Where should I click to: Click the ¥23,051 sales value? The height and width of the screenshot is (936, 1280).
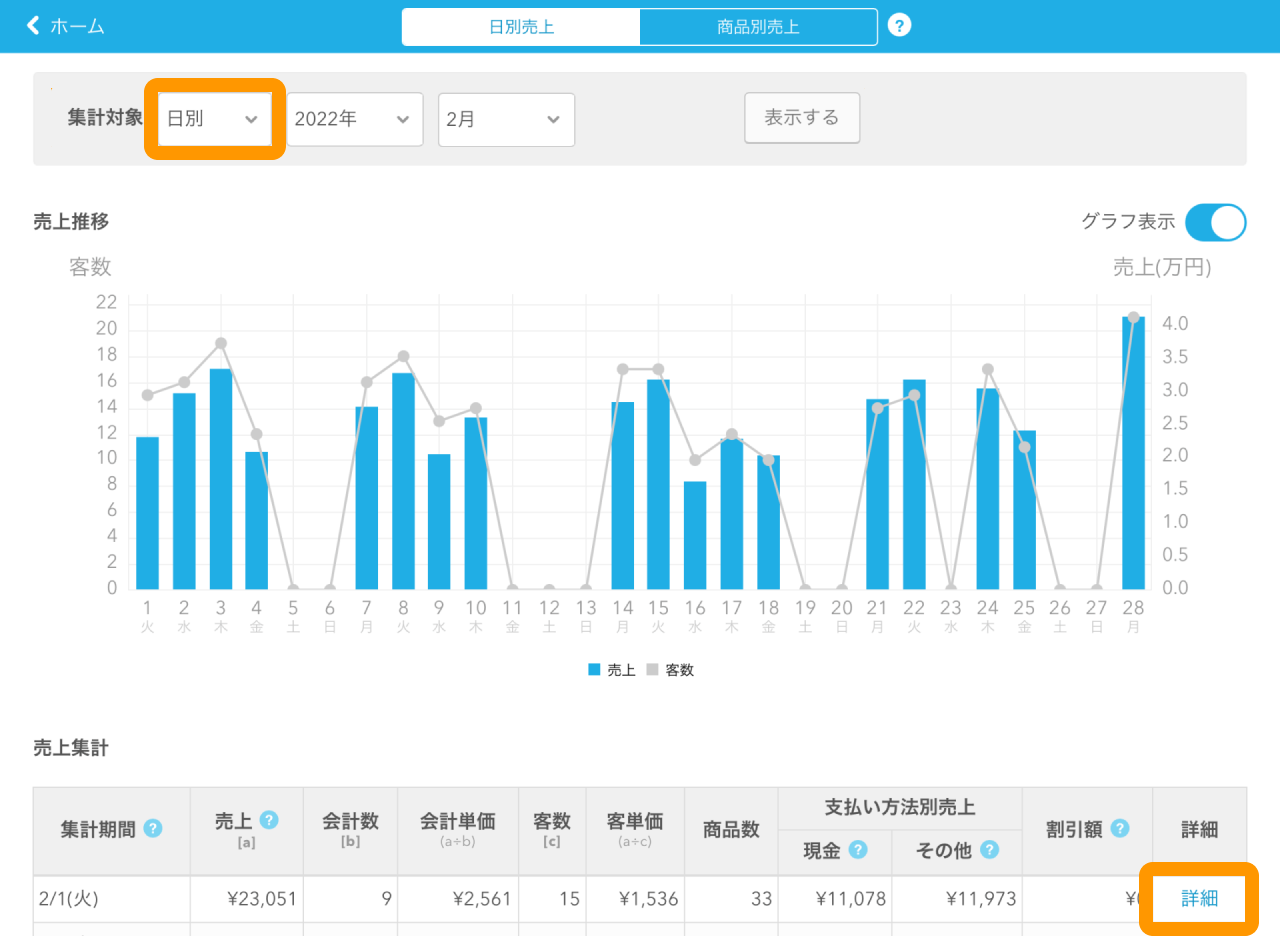263,899
